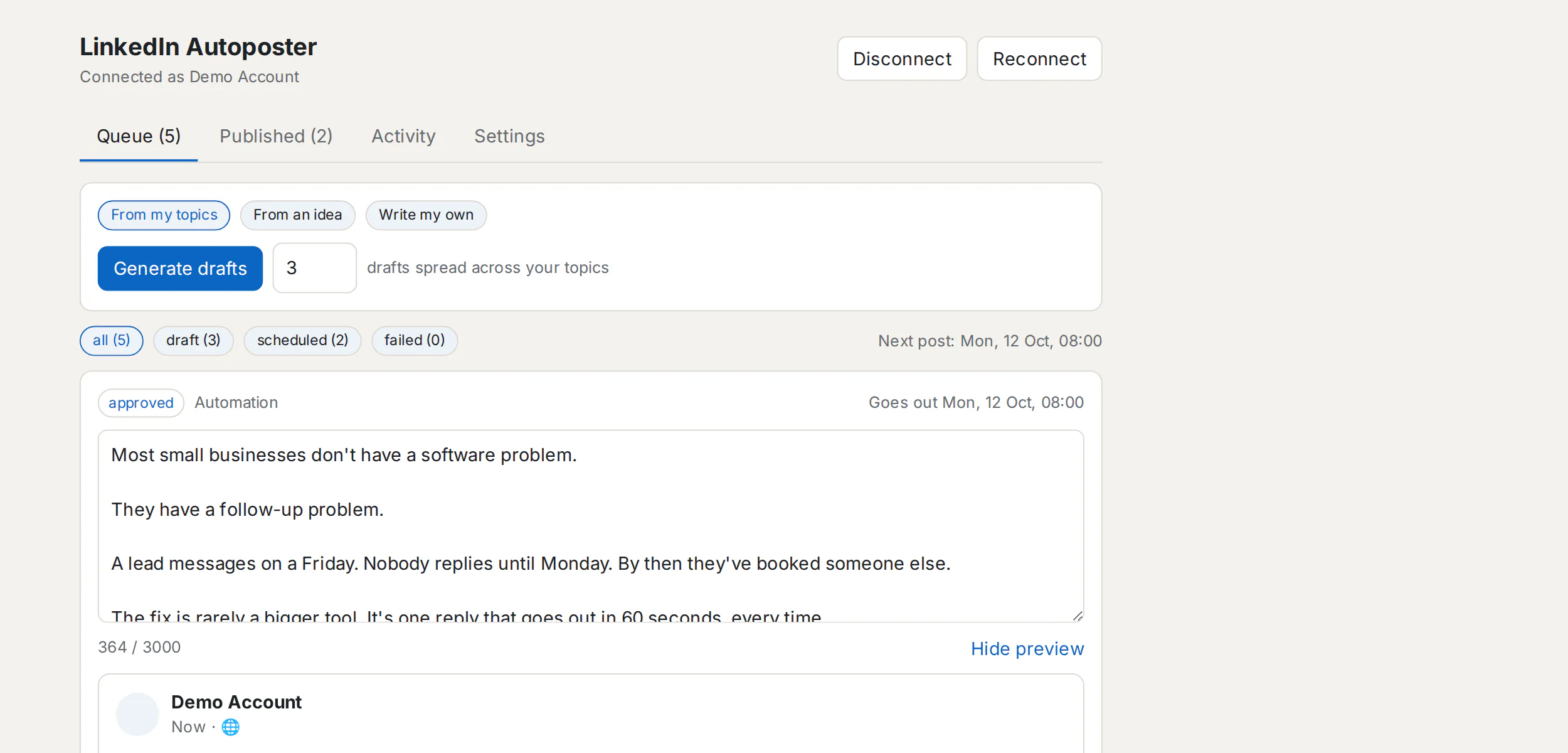Click the Demo Account avatar in preview

click(137, 714)
